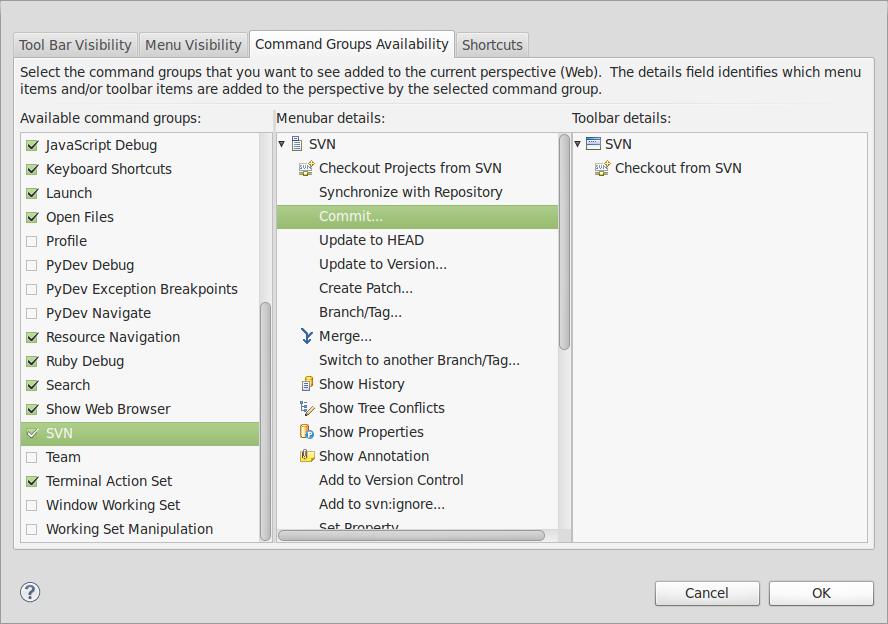This screenshot has width=888, height=624.
Task: Confirm with the OK button
Action: coord(821,593)
